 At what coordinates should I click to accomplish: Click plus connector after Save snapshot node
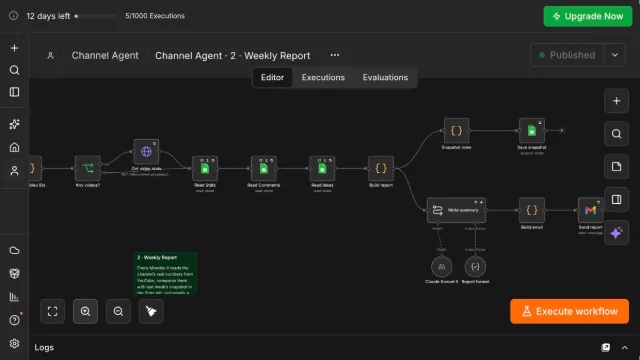coord(562,131)
